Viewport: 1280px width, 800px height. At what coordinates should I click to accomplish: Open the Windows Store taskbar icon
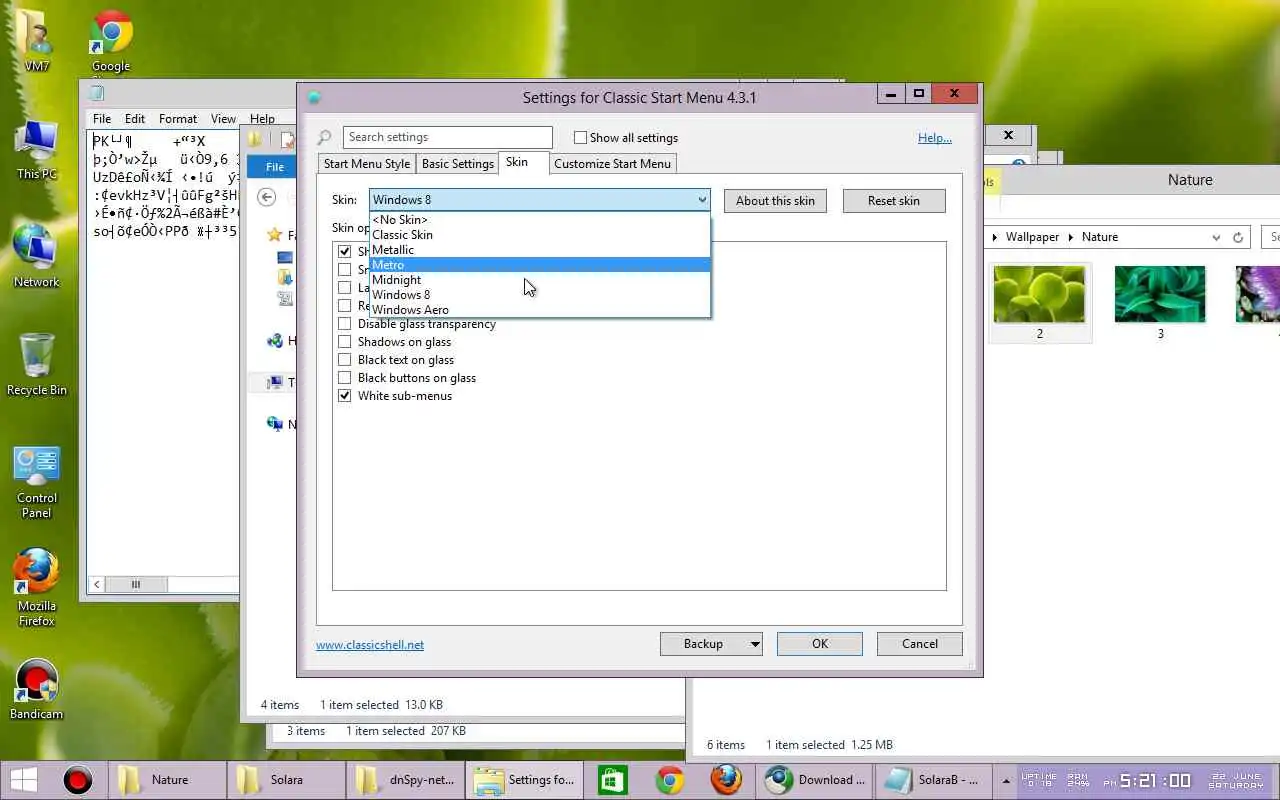[612, 780]
